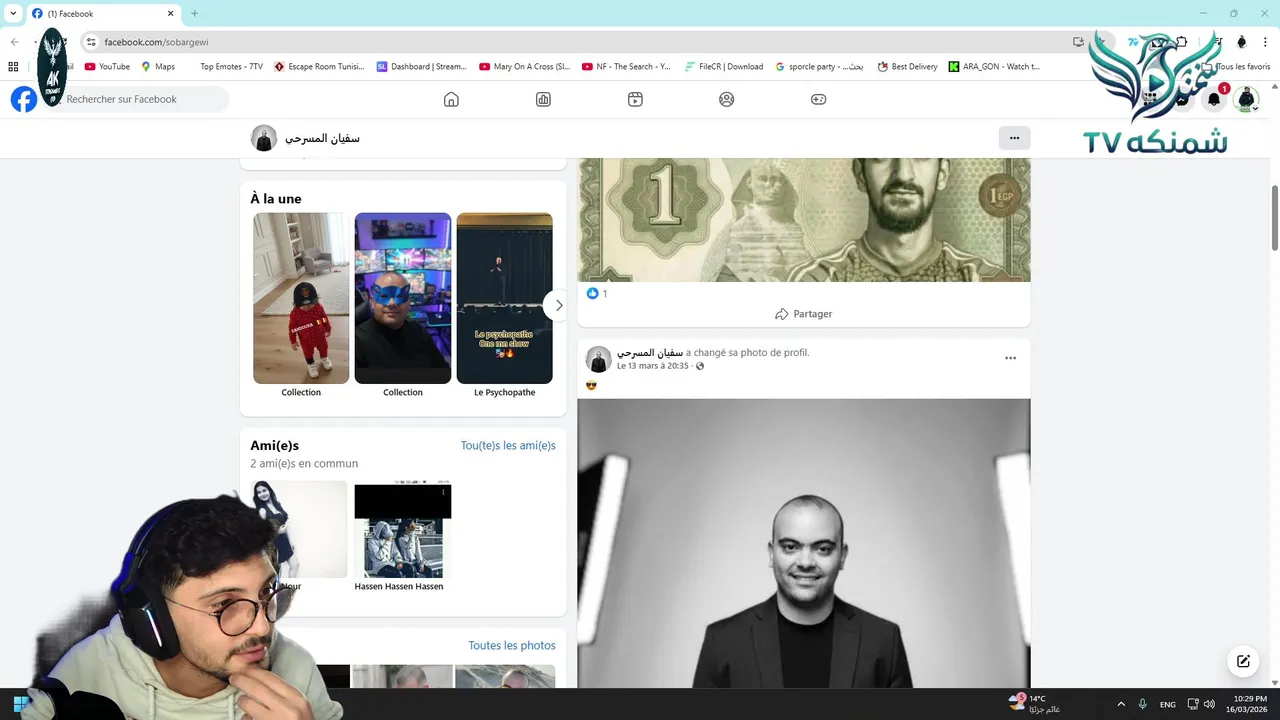Open the Gaming controller icon
Screen dimensions: 1280x720
pos(818,99)
